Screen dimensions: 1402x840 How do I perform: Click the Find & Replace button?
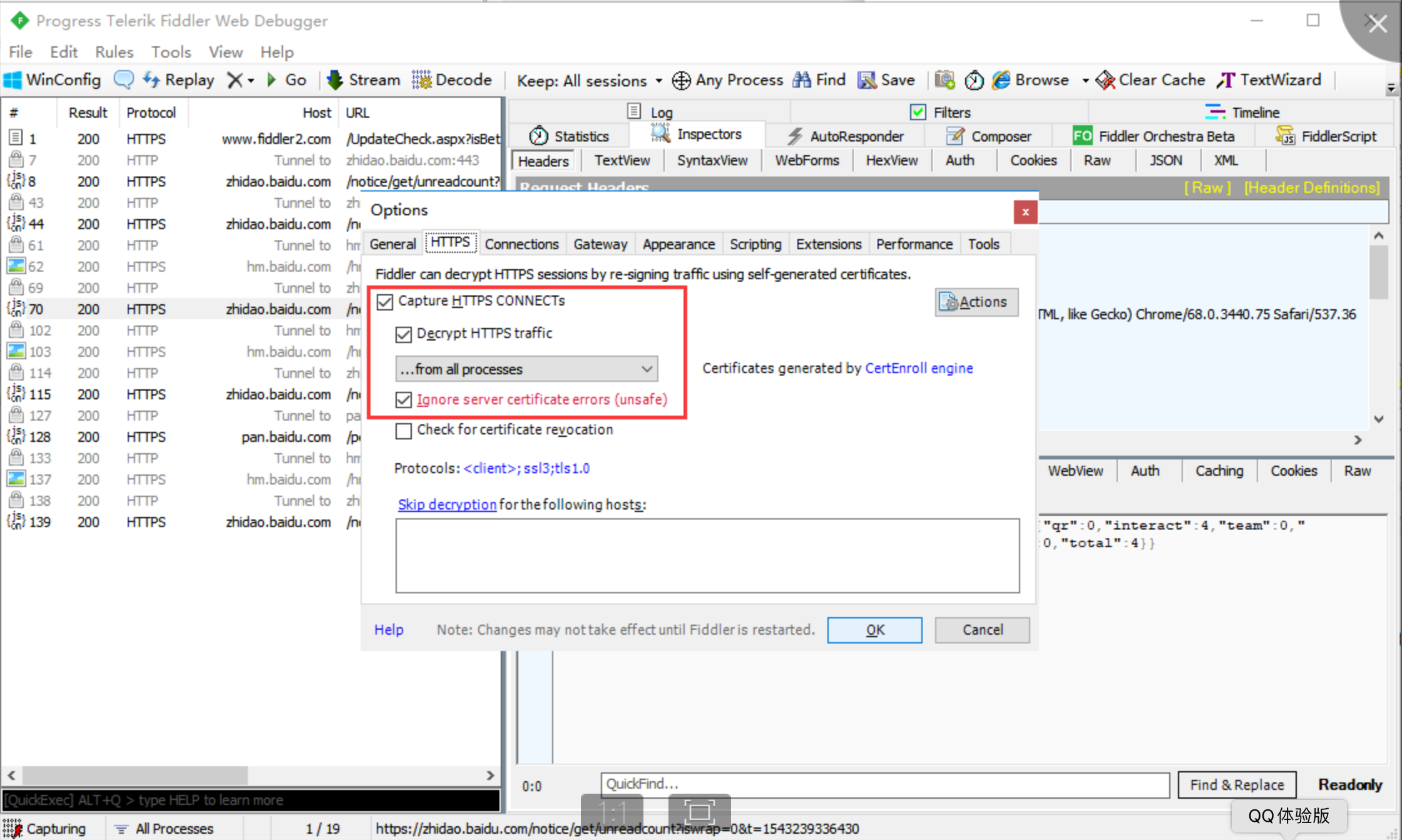(x=1237, y=785)
